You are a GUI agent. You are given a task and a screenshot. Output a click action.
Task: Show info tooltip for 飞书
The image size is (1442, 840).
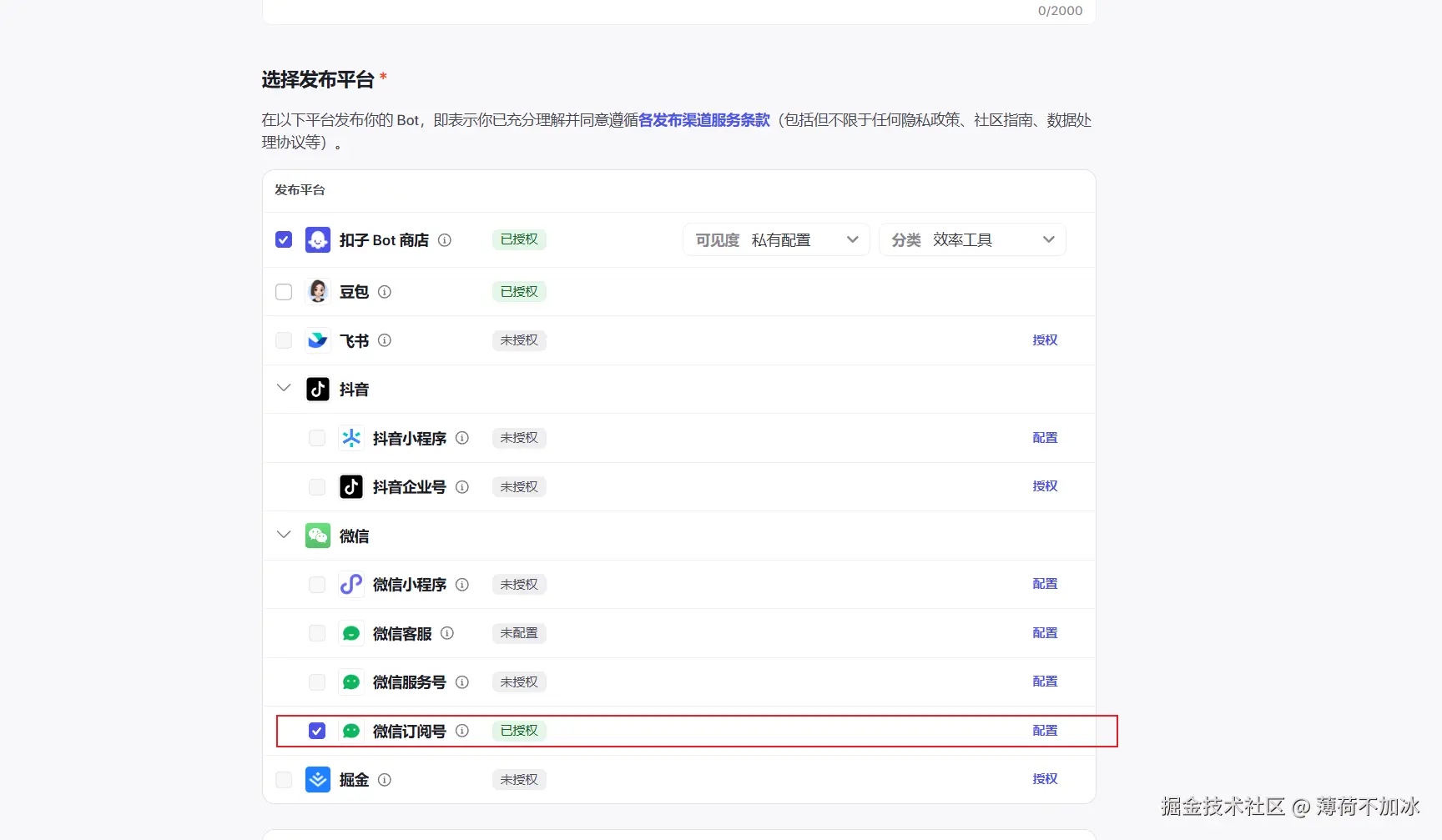pyautogui.click(x=385, y=340)
